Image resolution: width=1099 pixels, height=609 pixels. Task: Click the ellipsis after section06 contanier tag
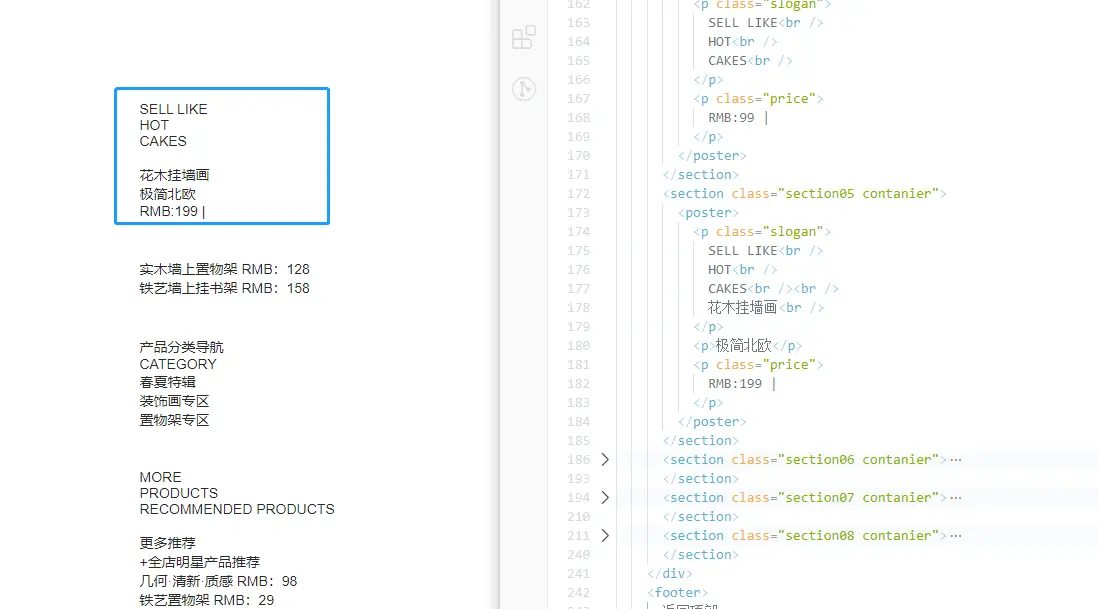956,460
